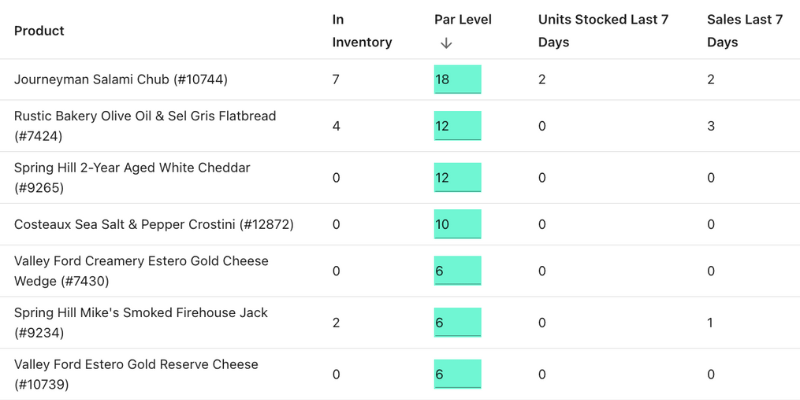Edit par level 12 for Aged White Cheddar
Screen dimensions: 800x400
pos(457,178)
